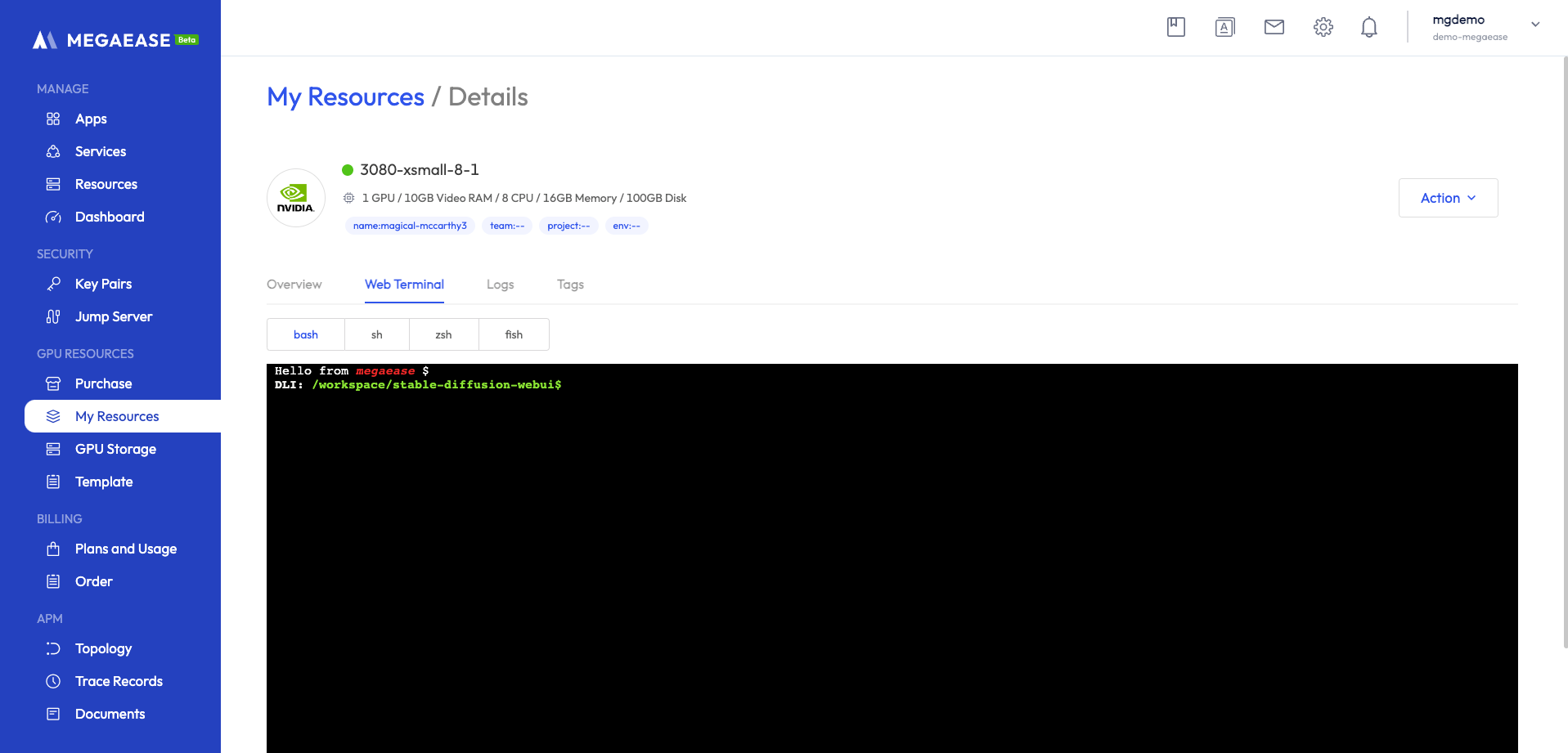Click the name:magical-mccarthy3 tag chip
Screen dimensions: 1568x753
[x=410, y=226]
